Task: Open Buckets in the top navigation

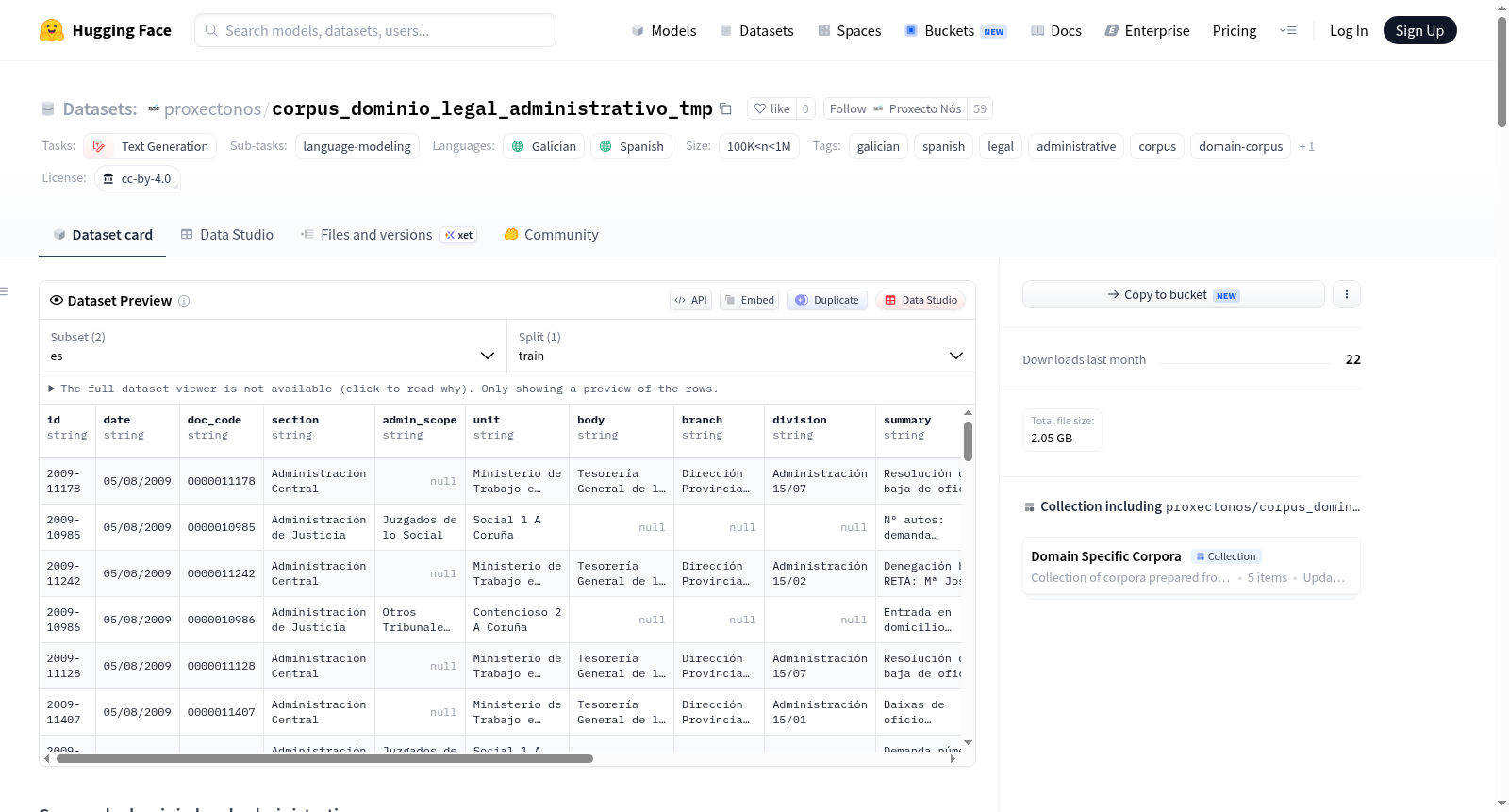Action: [x=955, y=30]
